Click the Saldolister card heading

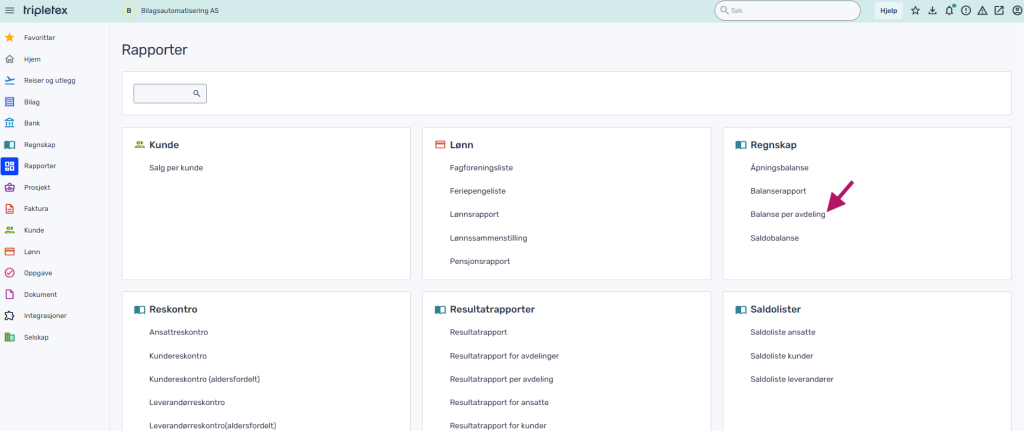(776, 310)
